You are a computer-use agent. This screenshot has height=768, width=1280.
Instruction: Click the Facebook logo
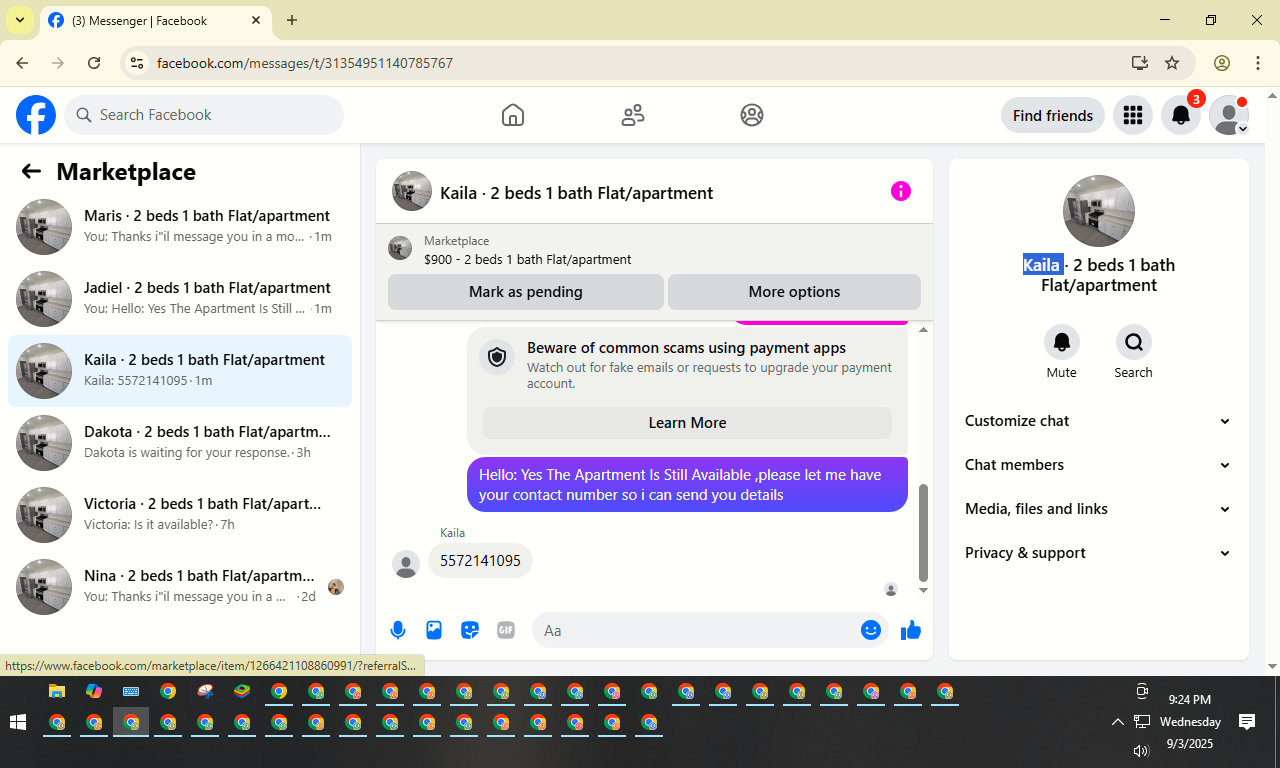coord(36,115)
